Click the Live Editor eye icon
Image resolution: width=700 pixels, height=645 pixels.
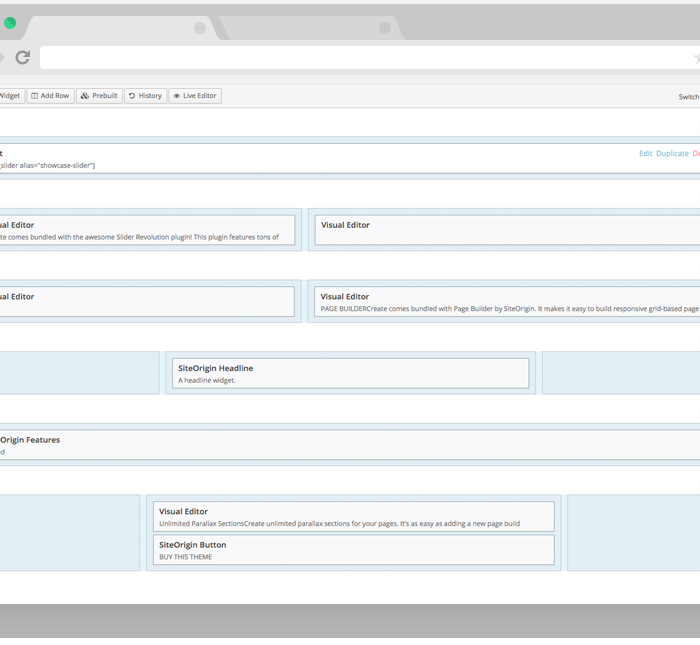(x=177, y=96)
